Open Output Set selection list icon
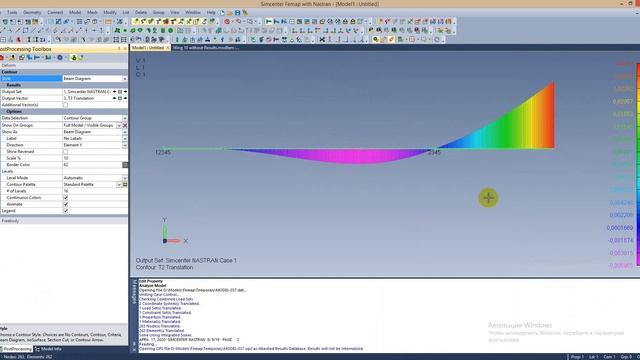Viewport: 640px width, 360px height. 120,91
